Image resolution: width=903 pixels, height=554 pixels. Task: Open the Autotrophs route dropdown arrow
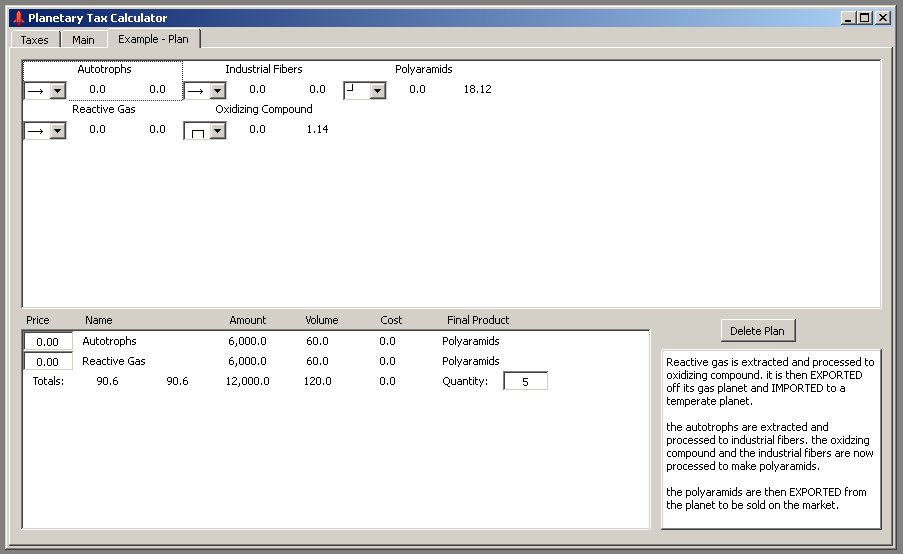[57, 90]
